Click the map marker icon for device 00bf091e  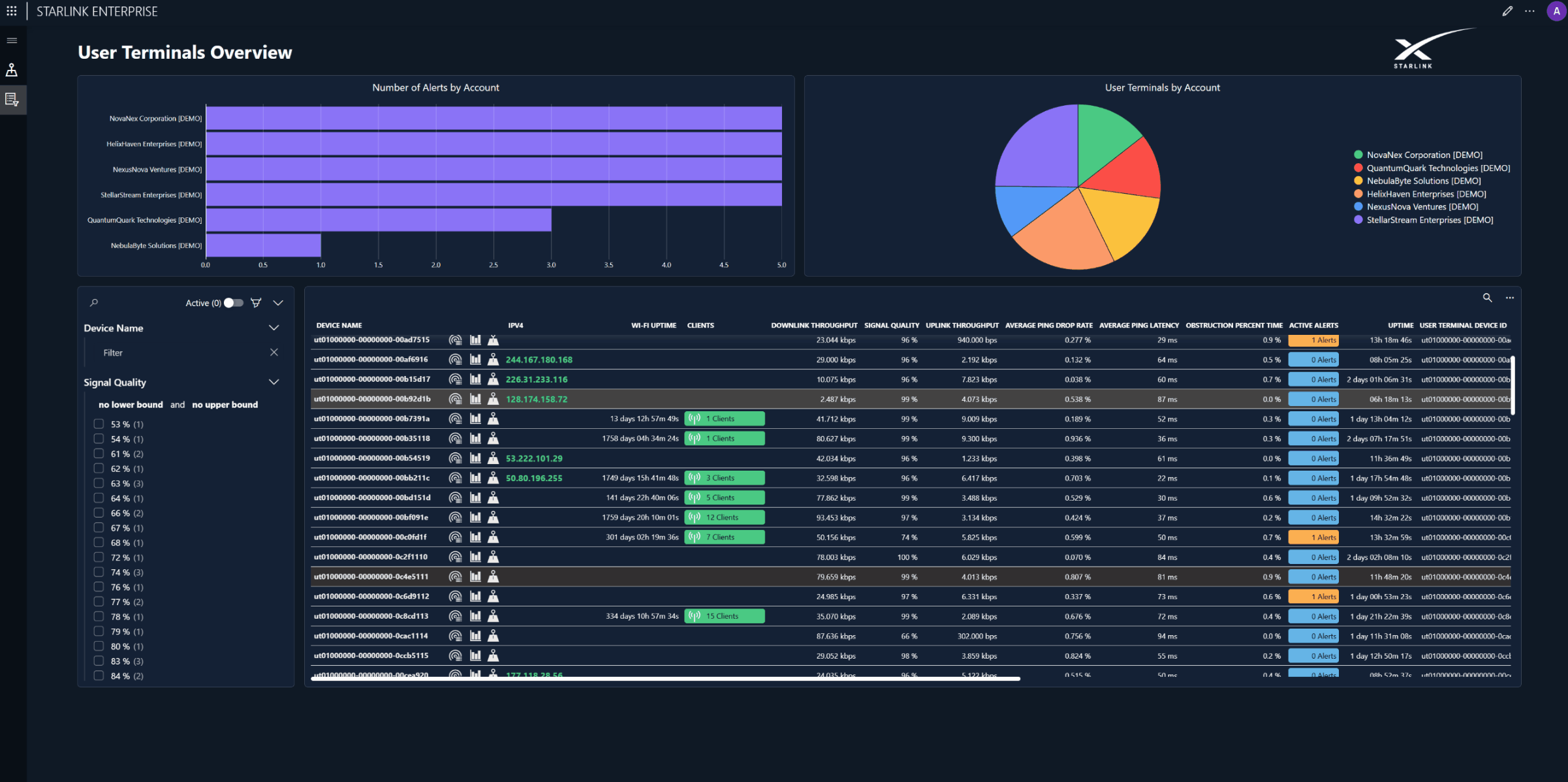coord(494,518)
